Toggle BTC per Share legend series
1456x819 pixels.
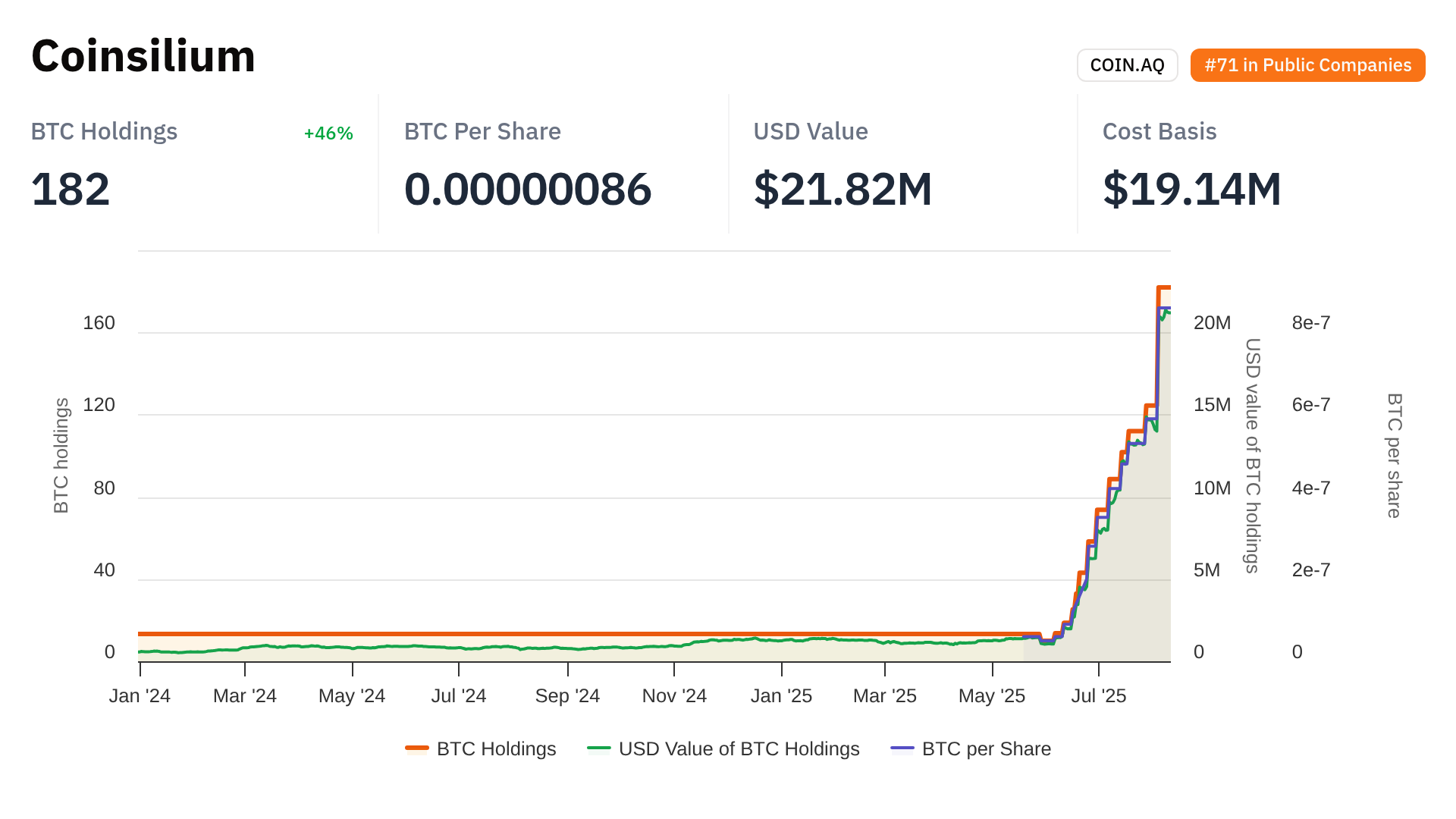pos(986,748)
